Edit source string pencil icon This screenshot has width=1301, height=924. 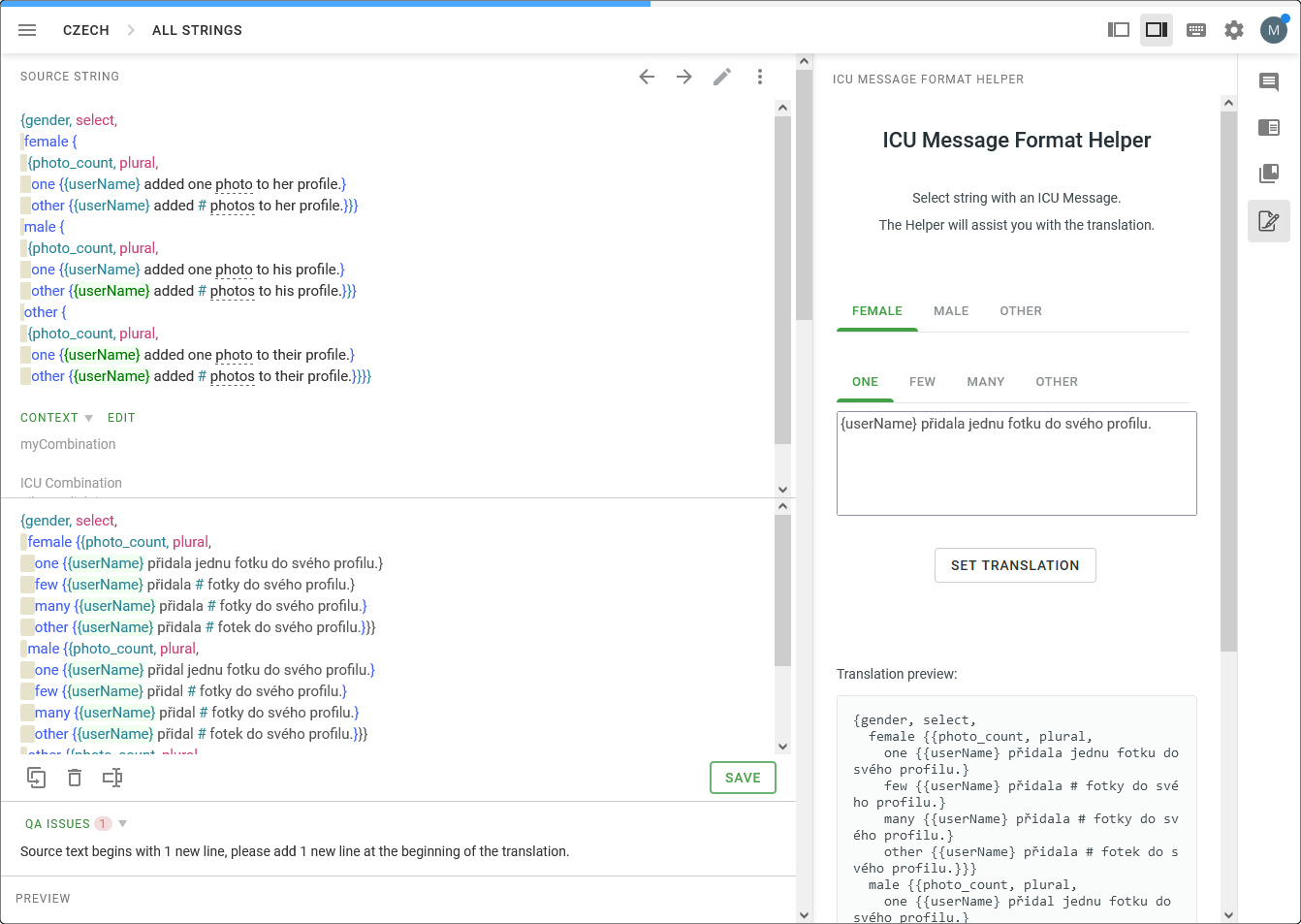click(722, 77)
